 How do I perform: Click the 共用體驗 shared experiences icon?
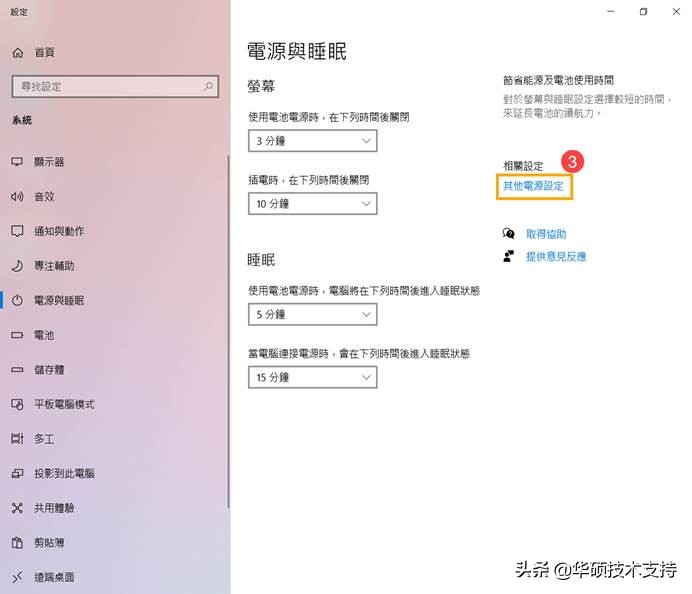click(x=17, y=508)
